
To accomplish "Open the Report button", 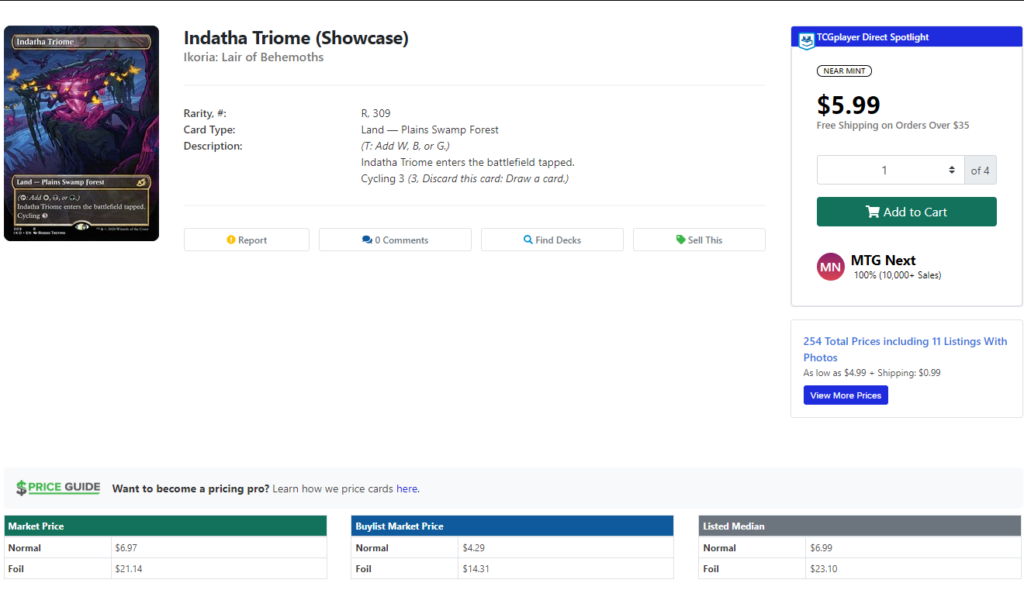I will (x=246, y=240).
